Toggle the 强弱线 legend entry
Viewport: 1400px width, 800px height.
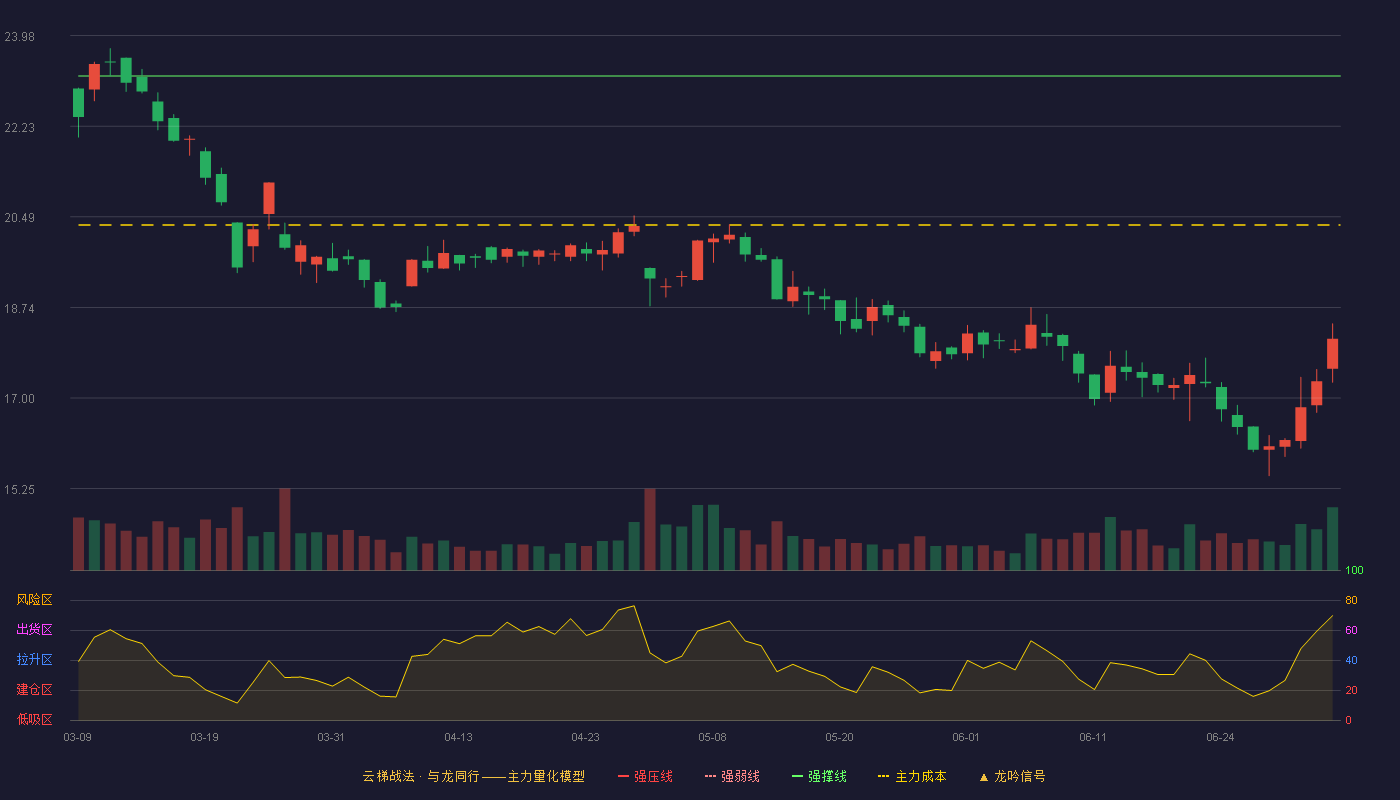[732, 776]
